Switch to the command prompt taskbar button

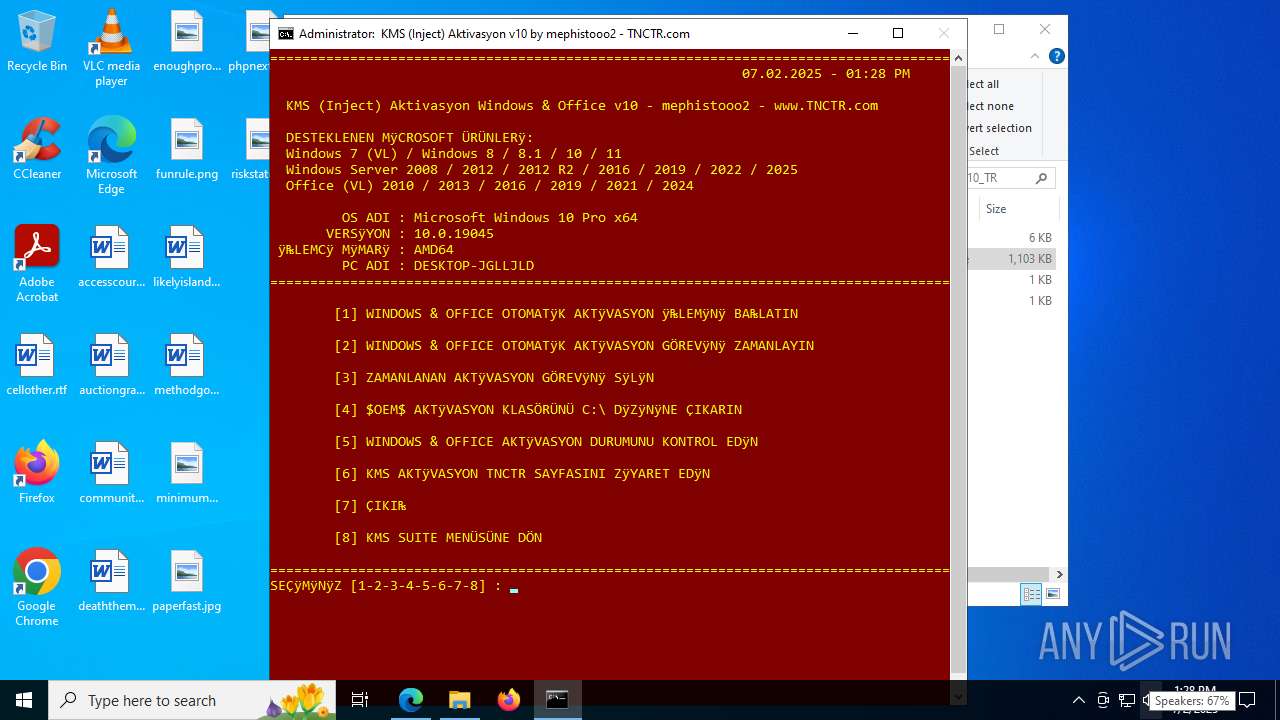tap(557, 700)
